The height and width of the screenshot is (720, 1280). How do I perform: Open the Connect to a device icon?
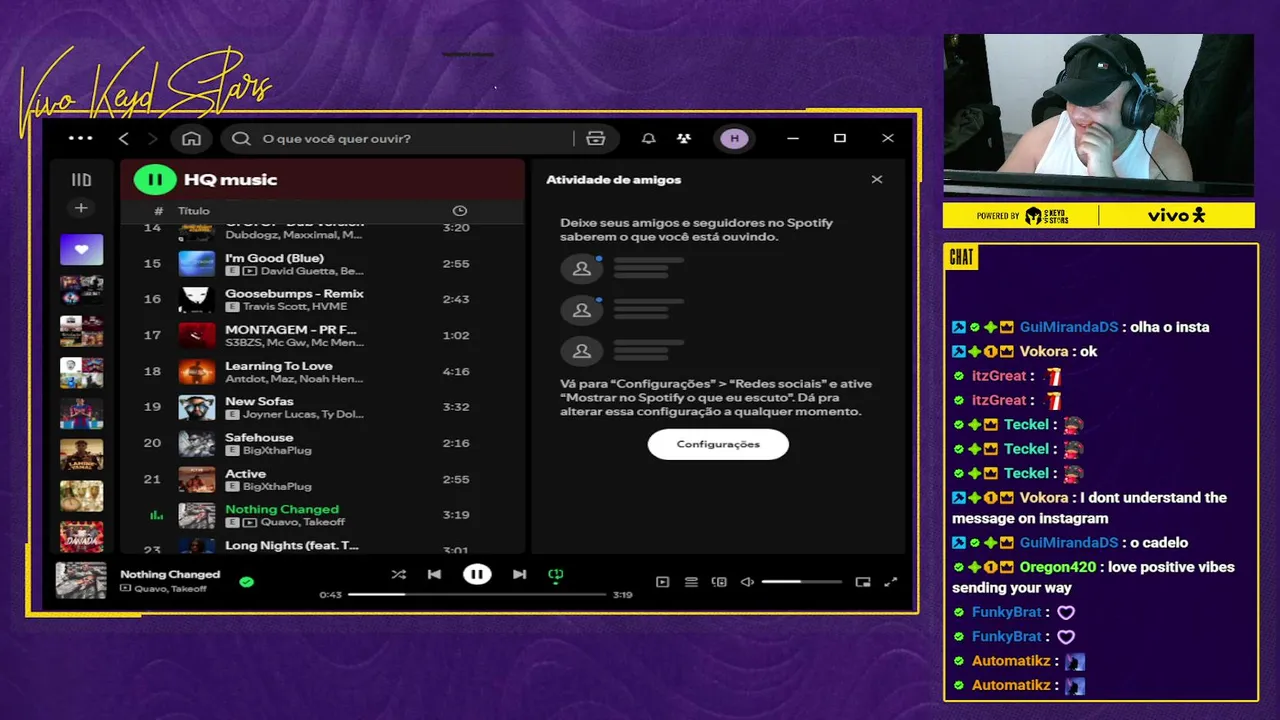(x=719, y=582)
